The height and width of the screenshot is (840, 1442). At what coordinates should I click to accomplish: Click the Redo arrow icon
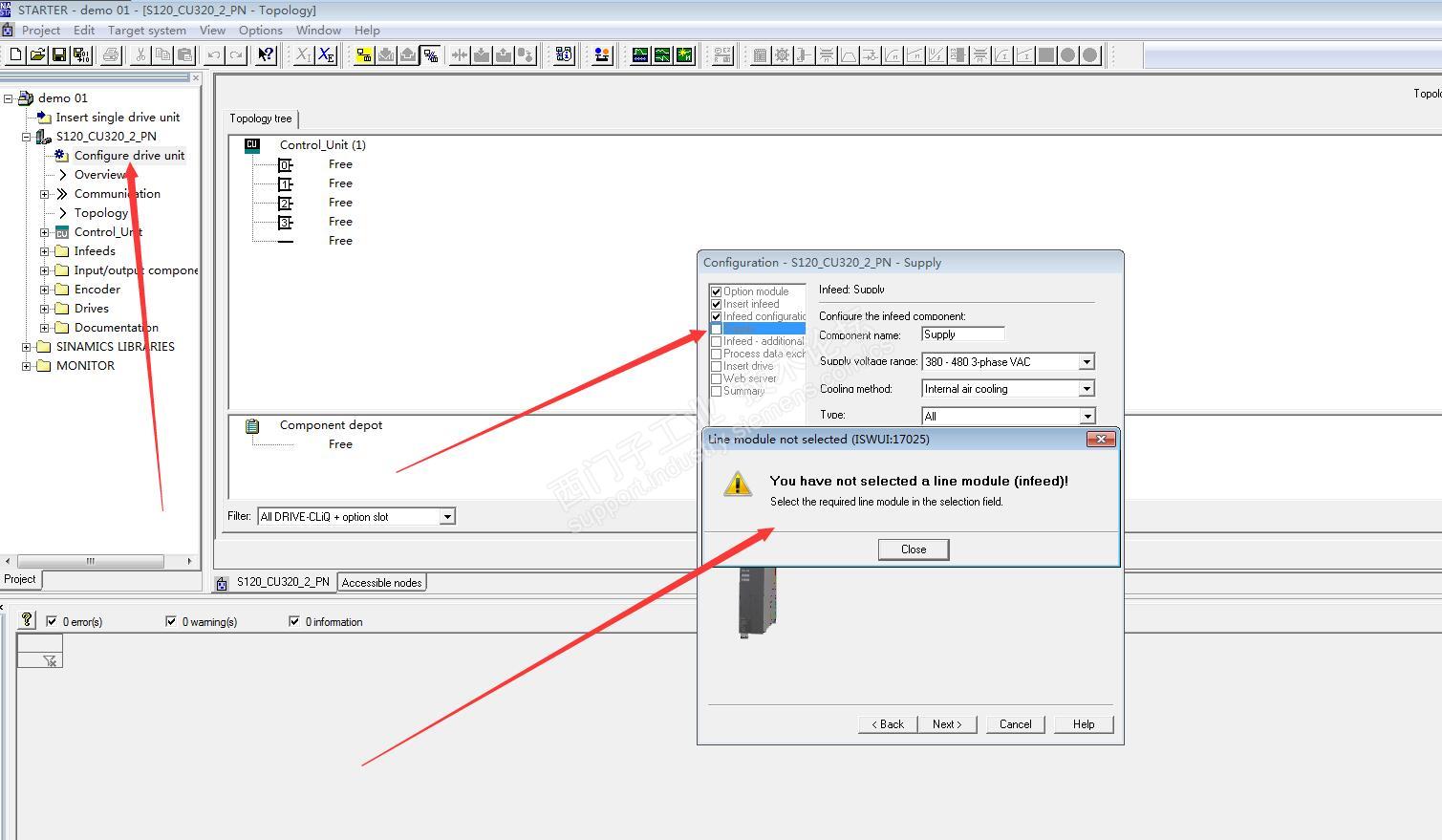coord(236,54)
